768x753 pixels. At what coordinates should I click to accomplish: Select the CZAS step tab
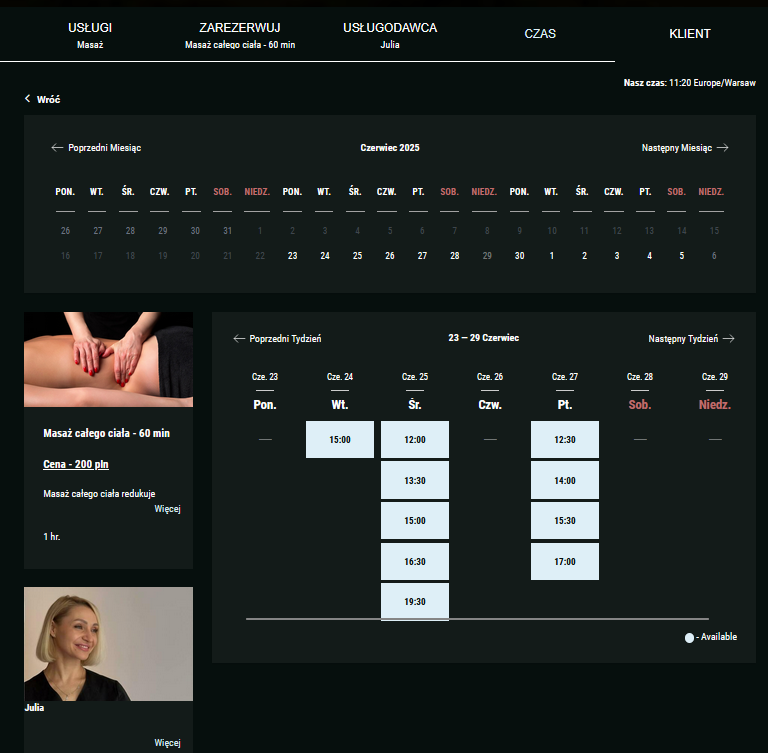tap(540, 34)
